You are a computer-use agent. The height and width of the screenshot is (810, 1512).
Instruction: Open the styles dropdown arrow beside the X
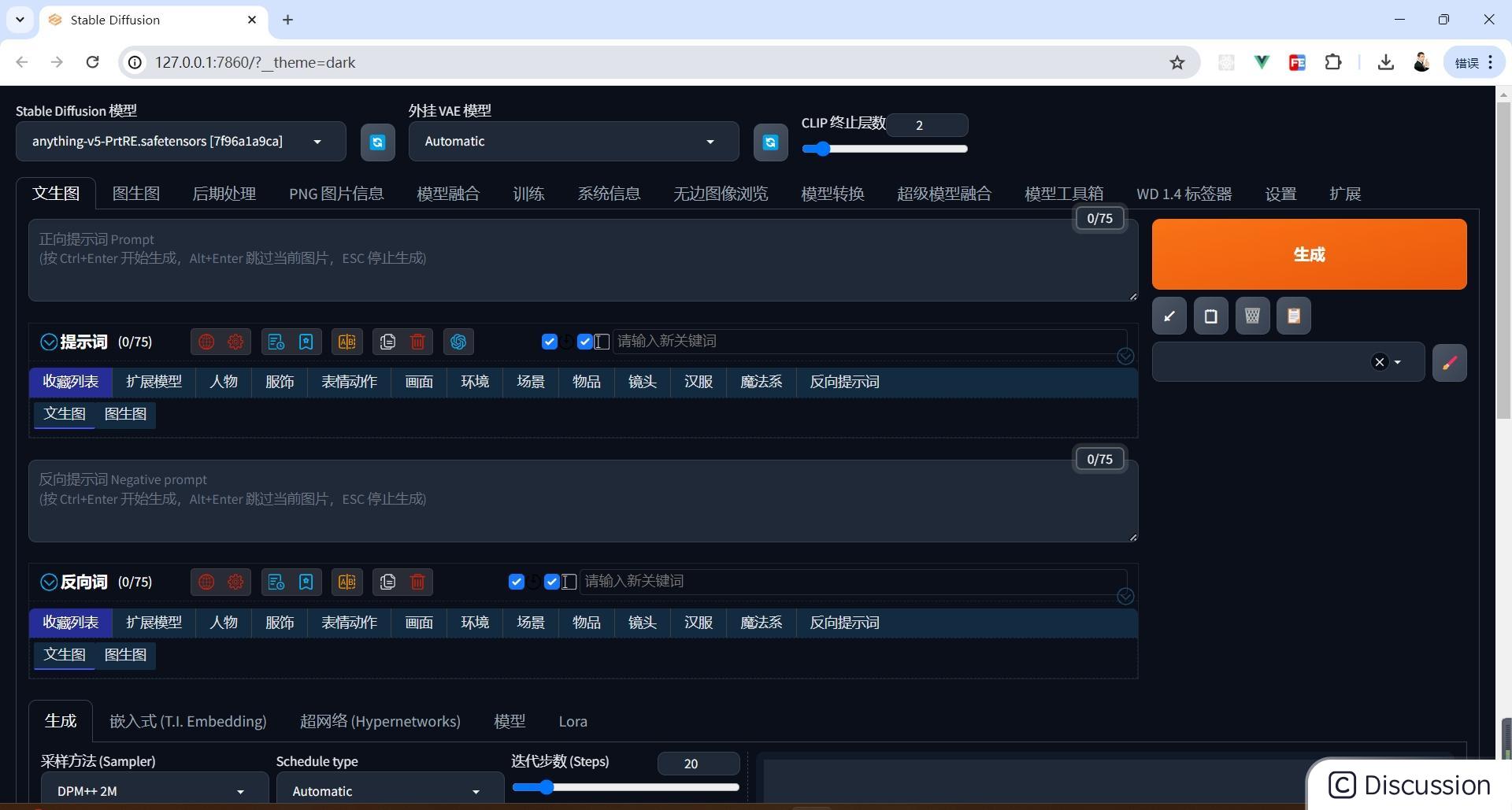pyautogui.click(x=1398, y=362)
